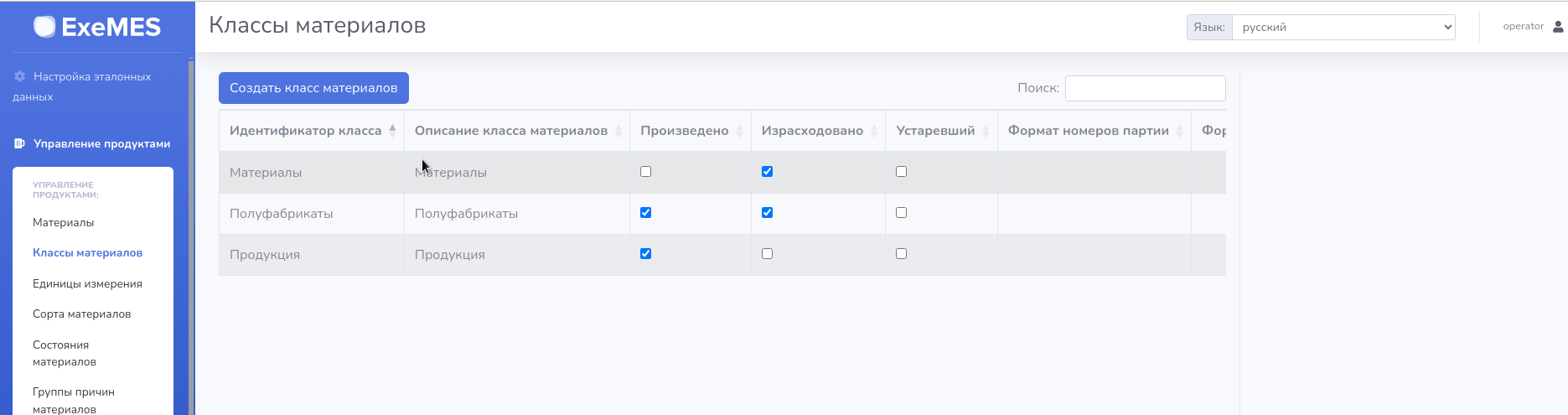1568x415 pixels.
Task: Open Материалы link in sidebar
Action: (x=63, y=222)
